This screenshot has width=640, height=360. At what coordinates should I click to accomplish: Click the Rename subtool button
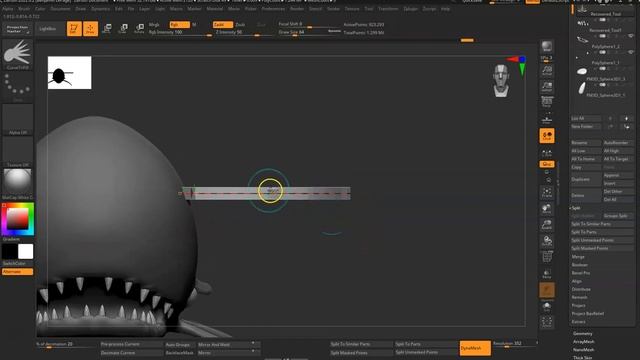click(586, 143)
